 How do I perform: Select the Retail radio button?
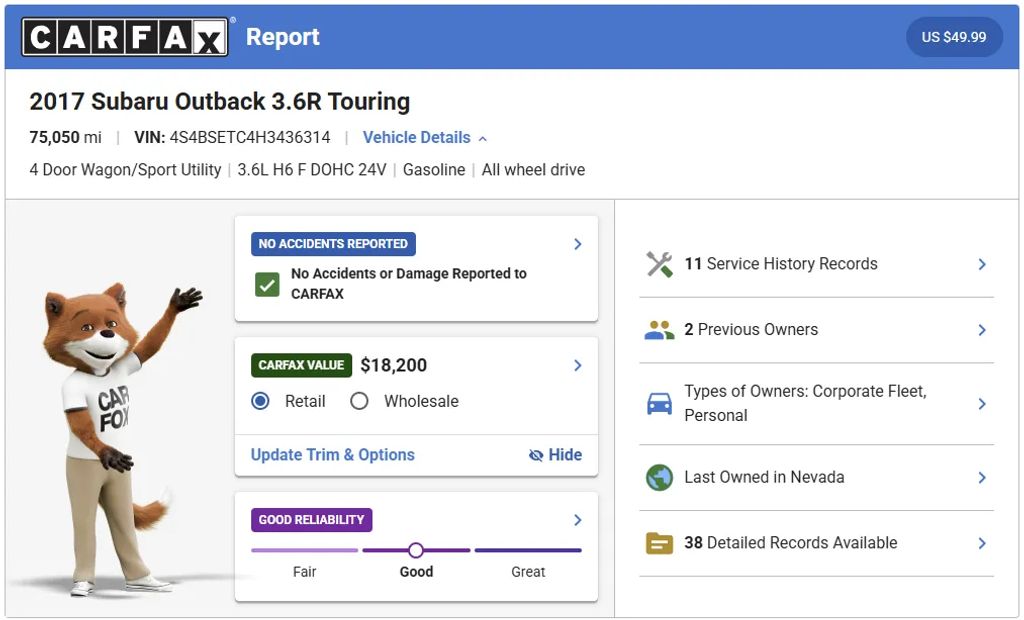pyautogui.click(x=261, y=401)
